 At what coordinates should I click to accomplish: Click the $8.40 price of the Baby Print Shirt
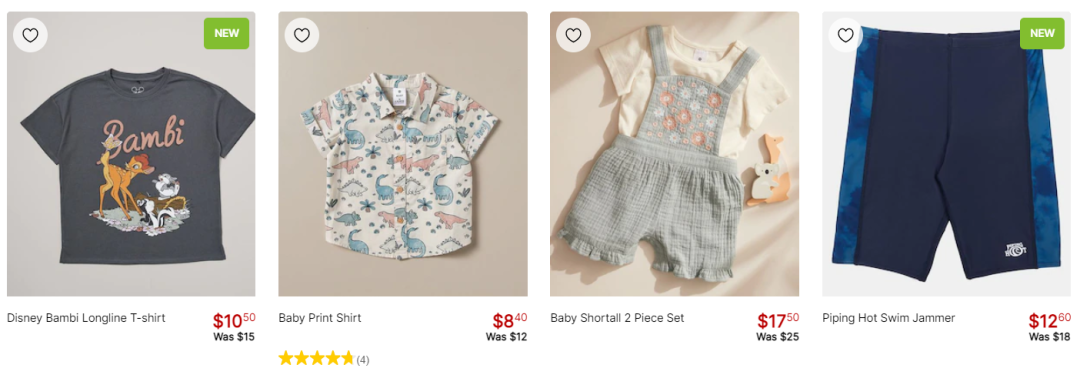pyautogui.click(x=510, y=320)
